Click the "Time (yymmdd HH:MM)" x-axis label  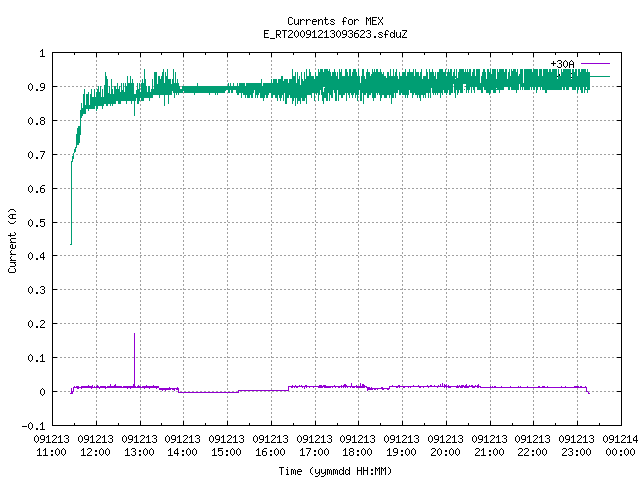(x=335, y=471)
